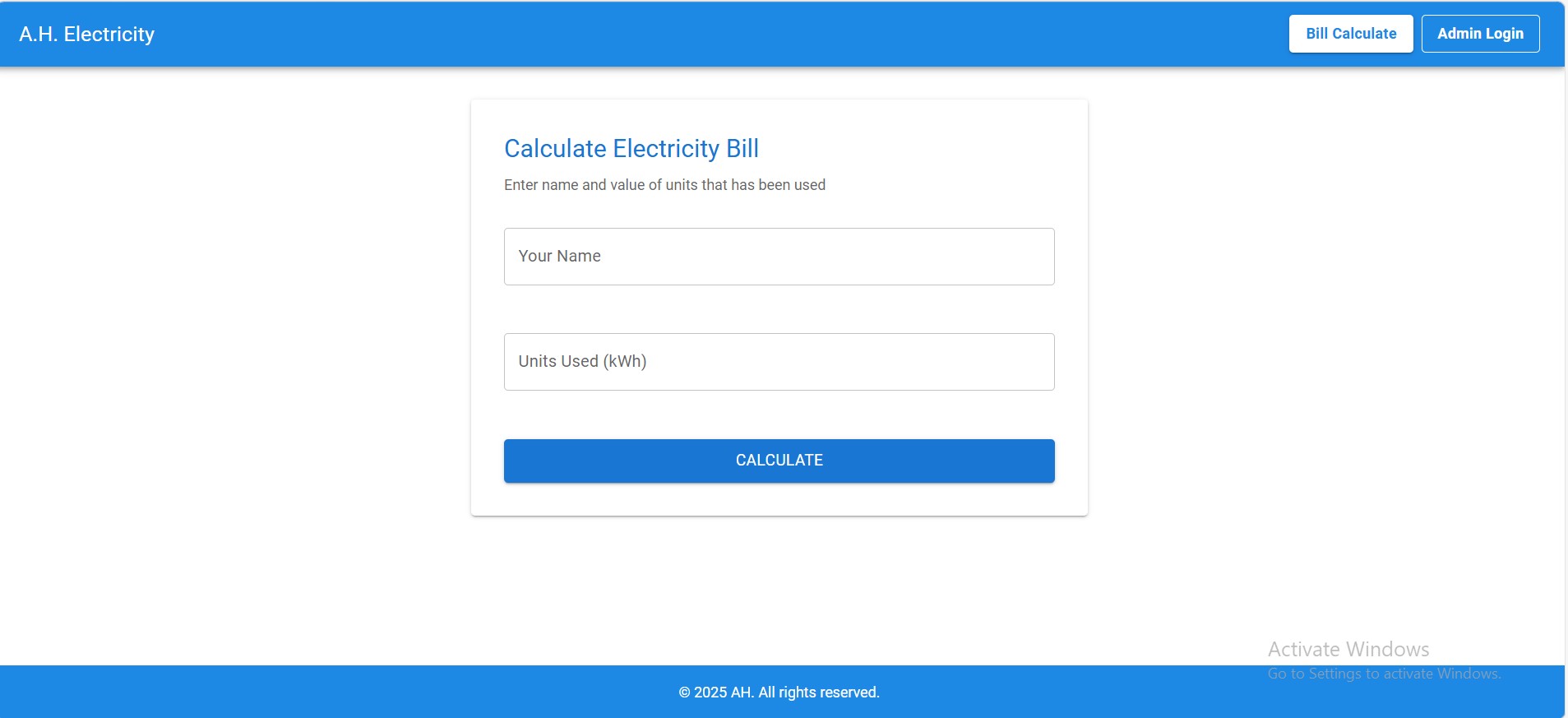Click inside the Units Used (kWh) field

(778, 361)
